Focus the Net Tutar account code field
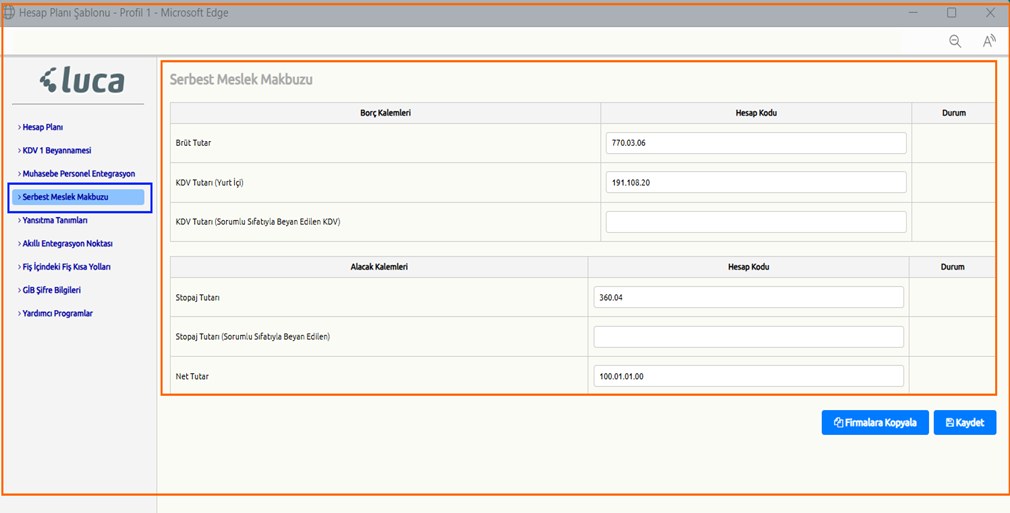The width and height of the screenshot is (1010, 513). pyautogui.click(x=748, y=376)
